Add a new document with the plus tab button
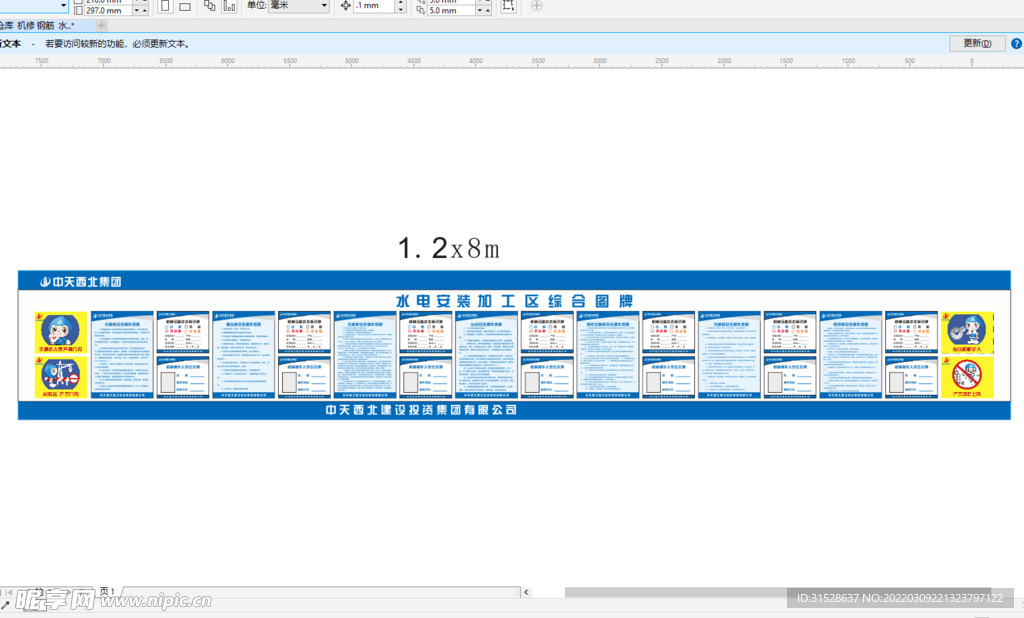1024x618 pixels. coord(101,25)
